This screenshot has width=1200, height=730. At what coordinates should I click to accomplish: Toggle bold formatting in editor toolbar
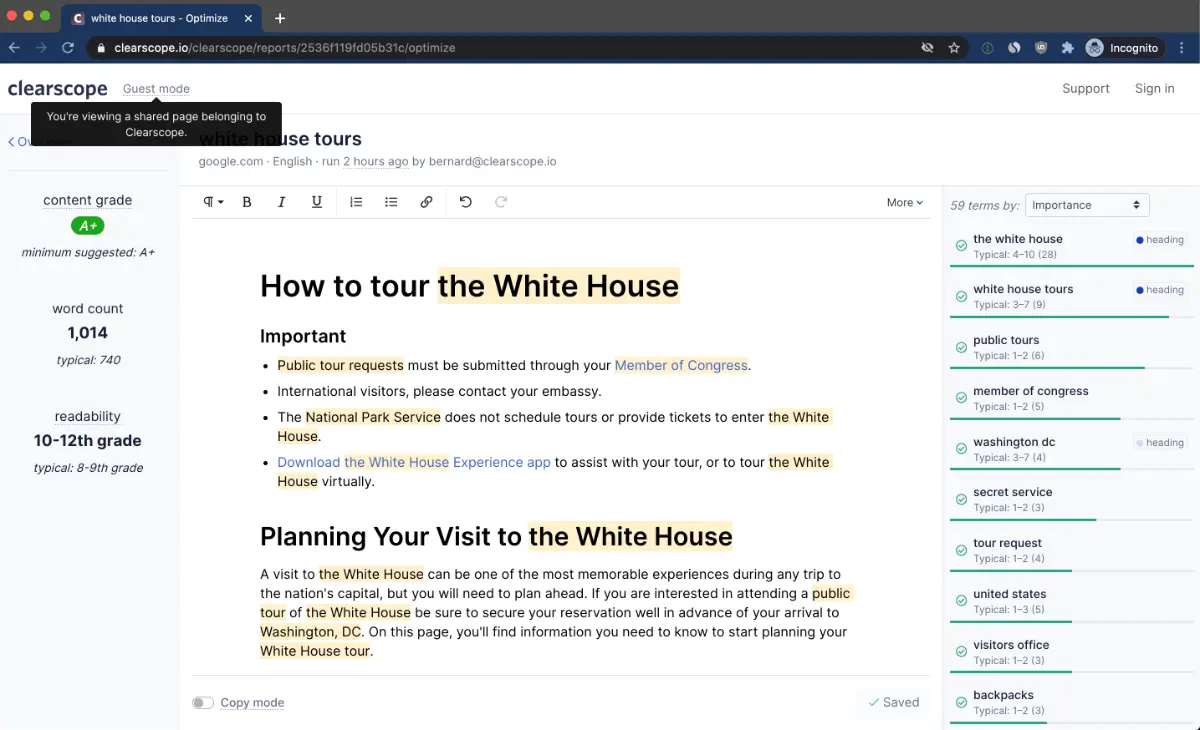click(x=247, y=202)
